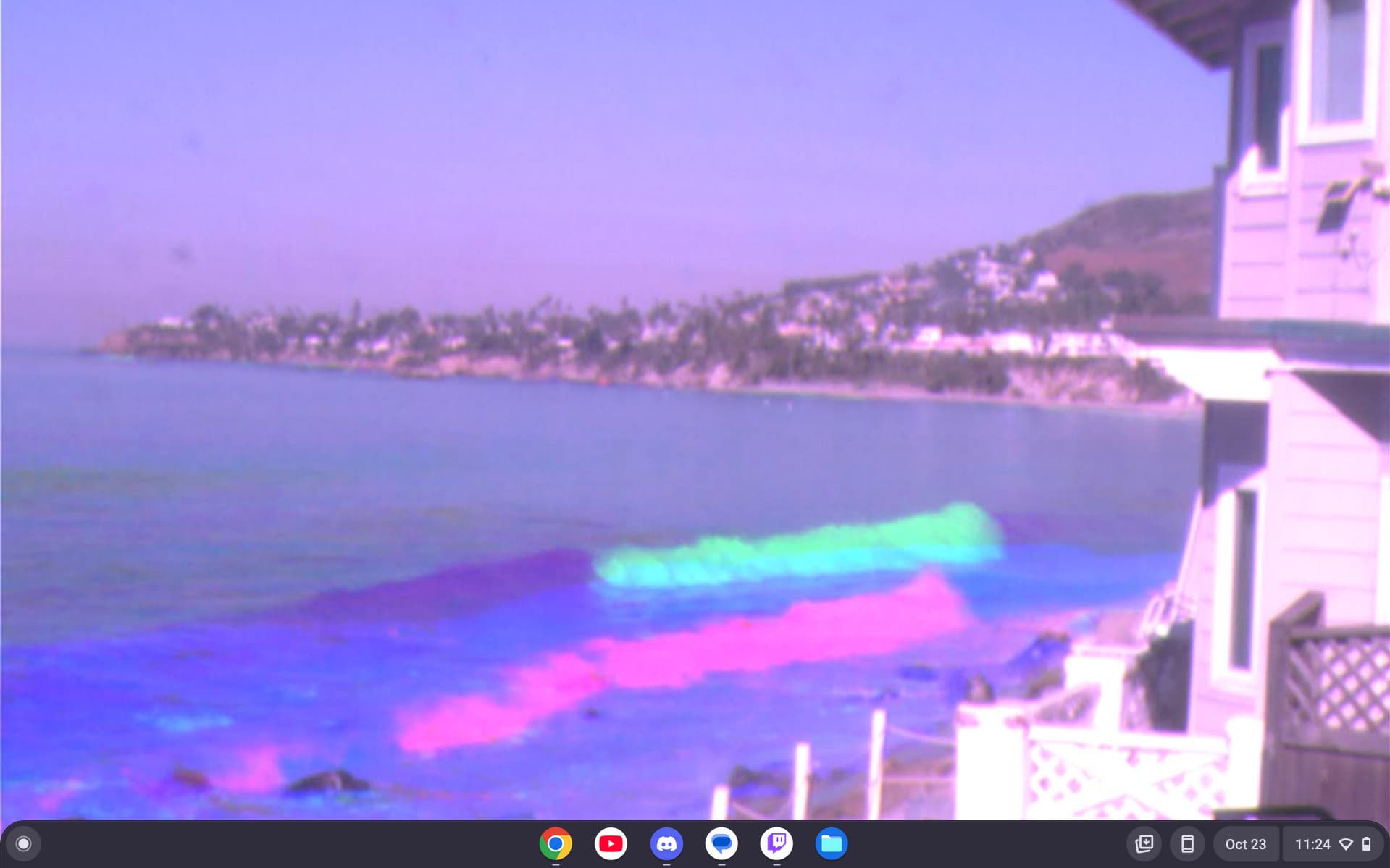Viewport: 1390px width, 868px height.
Task: Launch the Twitch app
Action: [x=776, y=843]
